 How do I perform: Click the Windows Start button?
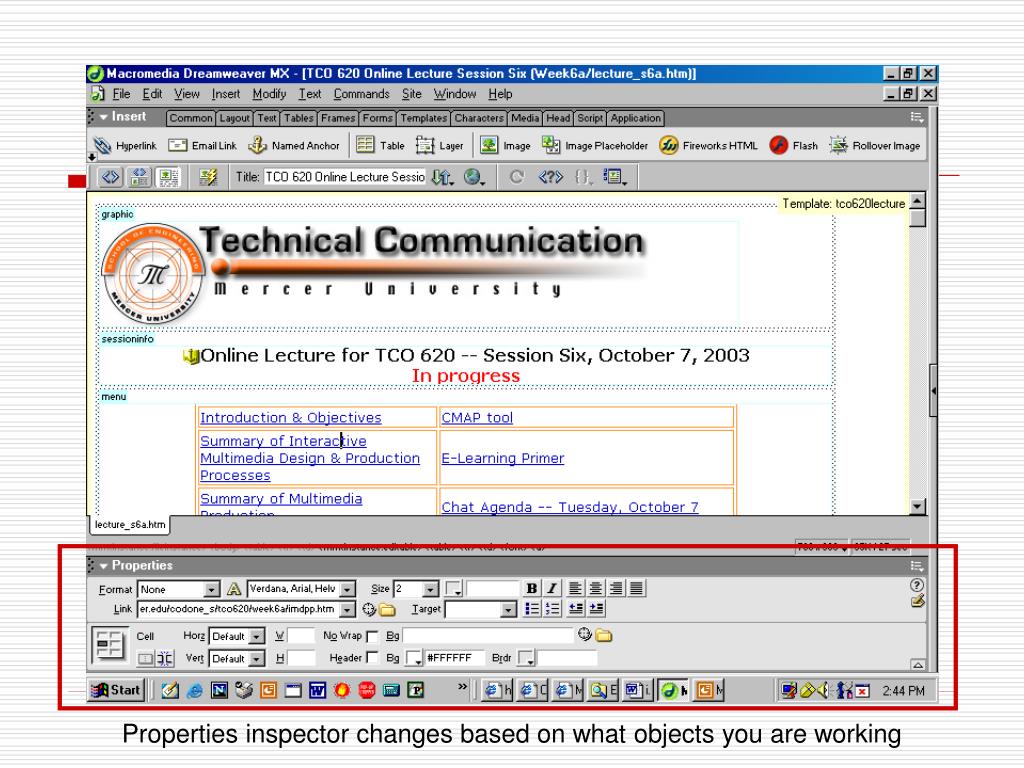pyautogui.click(x=116, y=690)
